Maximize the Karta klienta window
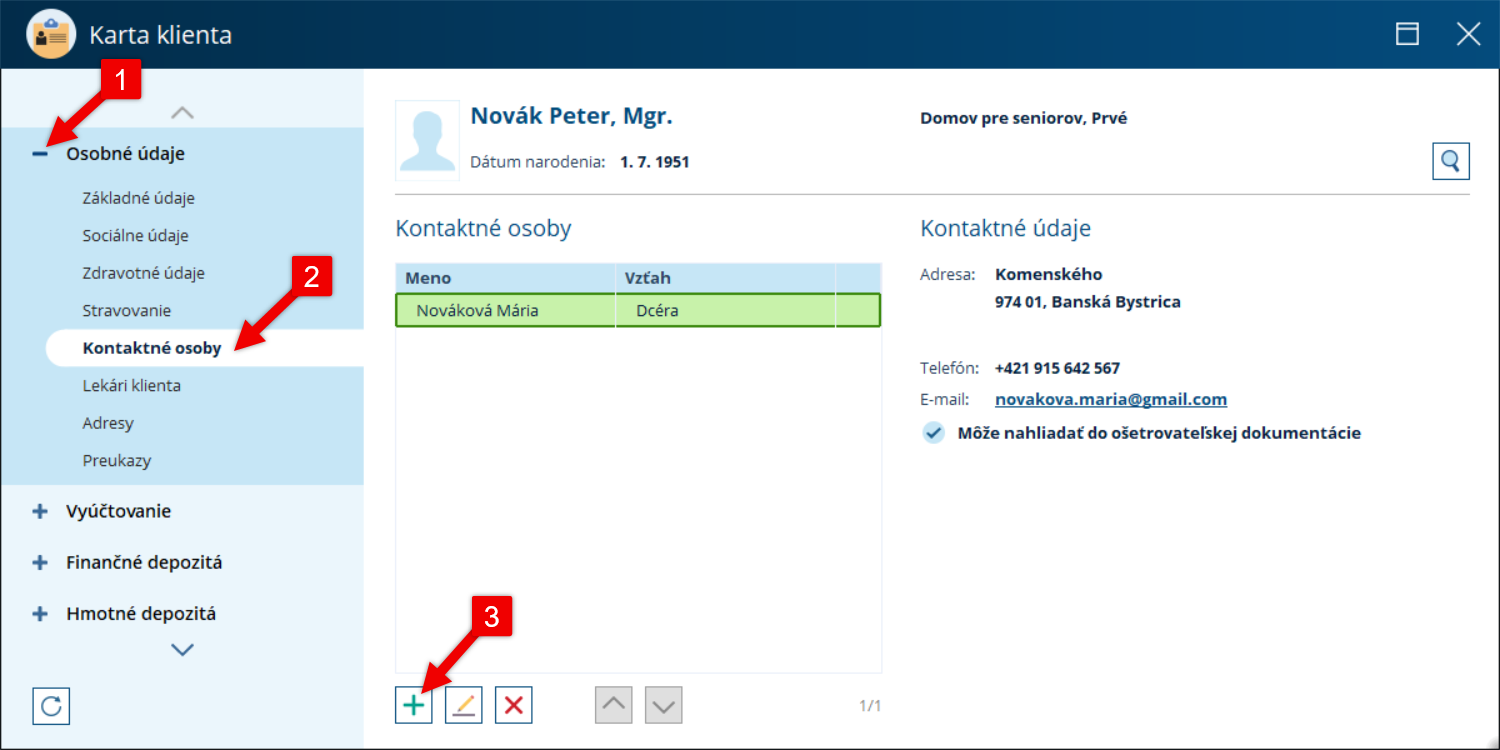The image size is (1500, 750). click(x=1408, y=35)
